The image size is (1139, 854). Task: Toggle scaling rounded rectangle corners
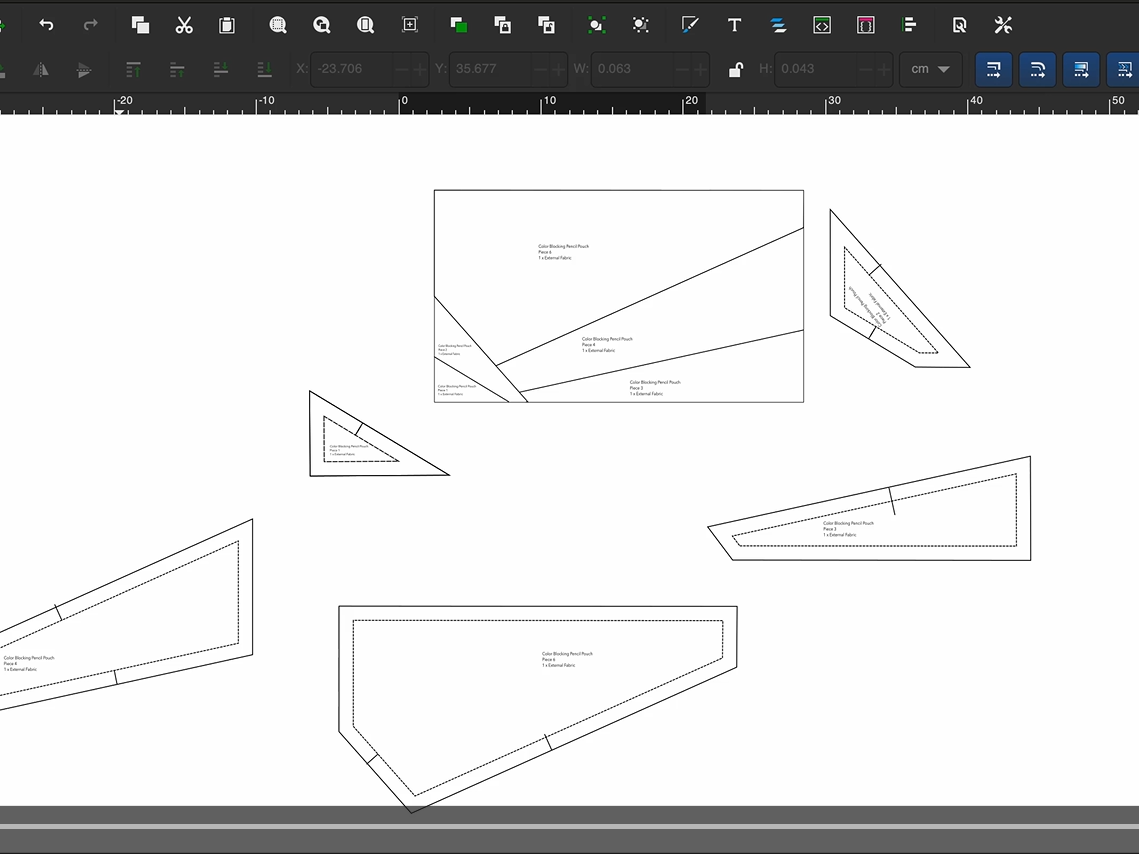1037,69
